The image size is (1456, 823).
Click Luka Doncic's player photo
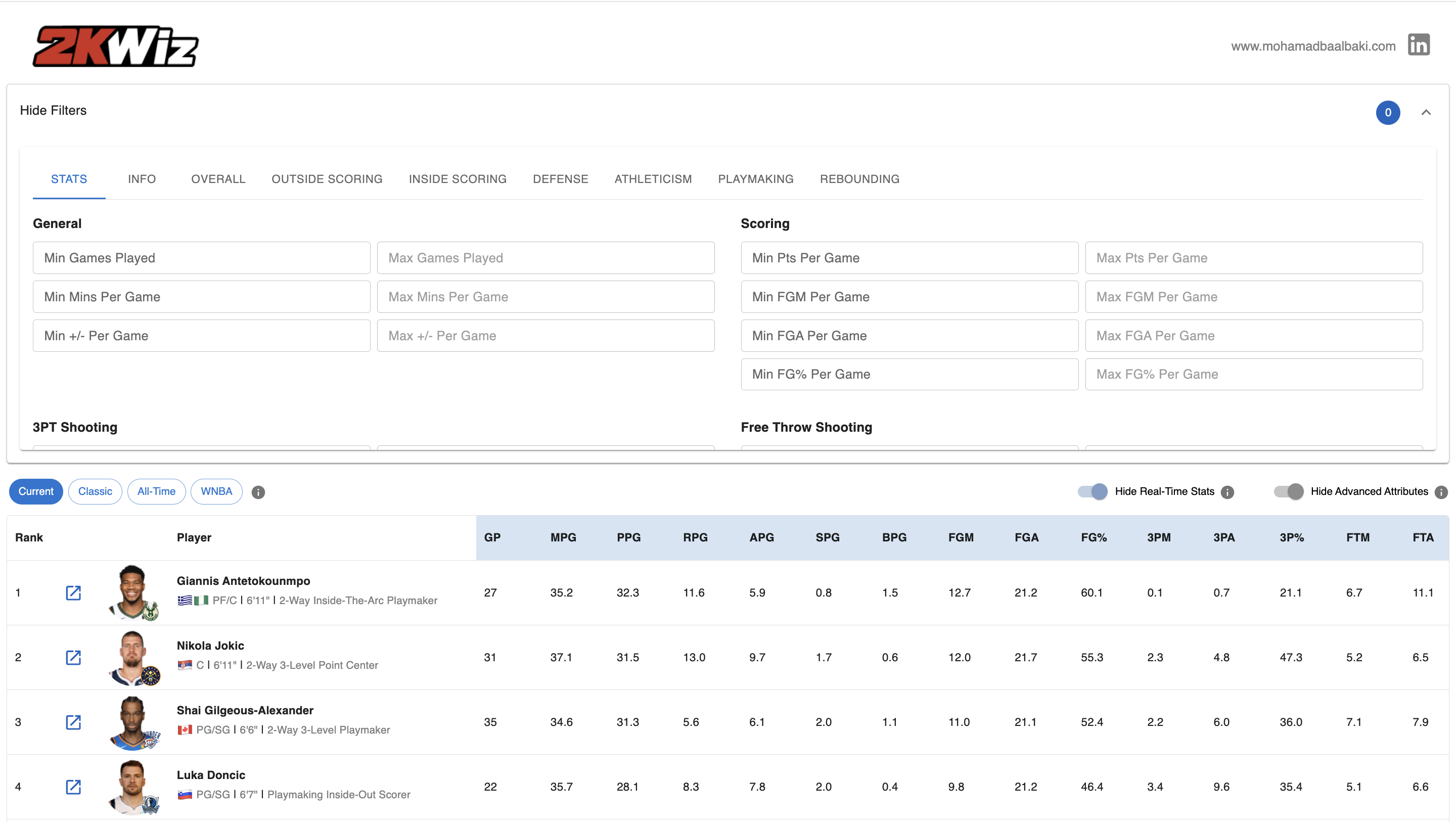133,787
